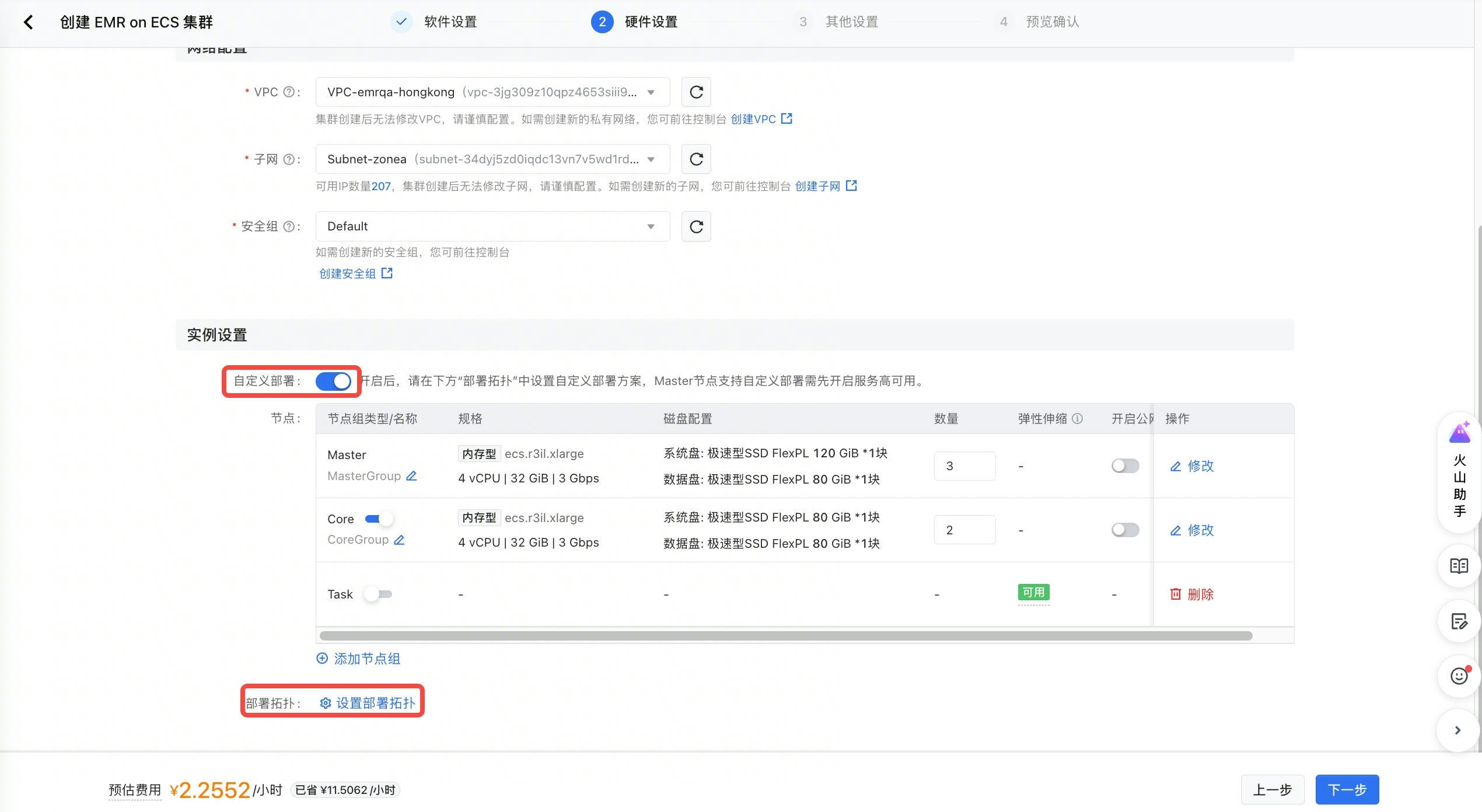Enable the Task node group switch
1482x812 pixels.
coord(378,594)
